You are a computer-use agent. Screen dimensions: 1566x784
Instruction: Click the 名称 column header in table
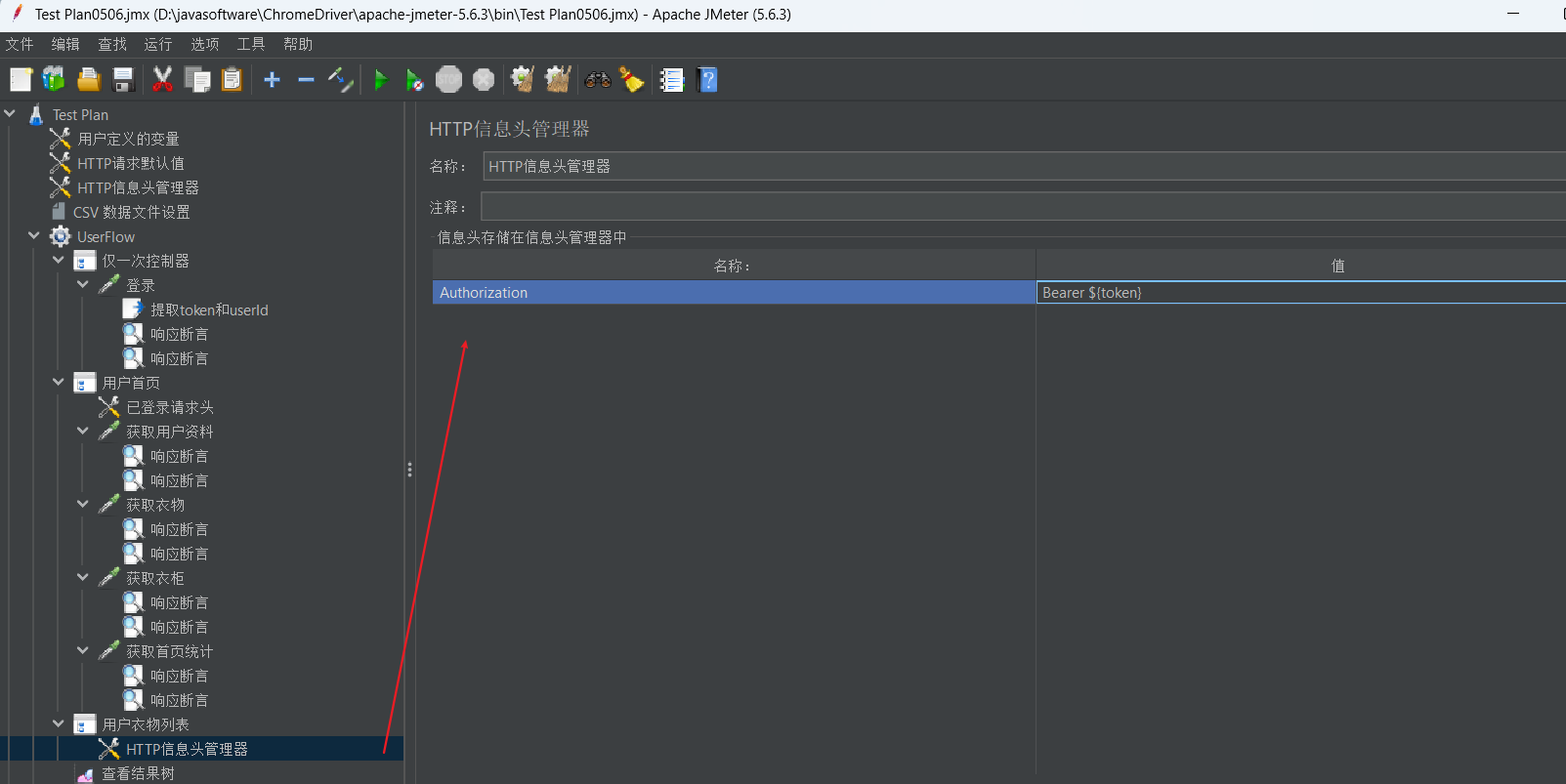click(x=734, y=266)
